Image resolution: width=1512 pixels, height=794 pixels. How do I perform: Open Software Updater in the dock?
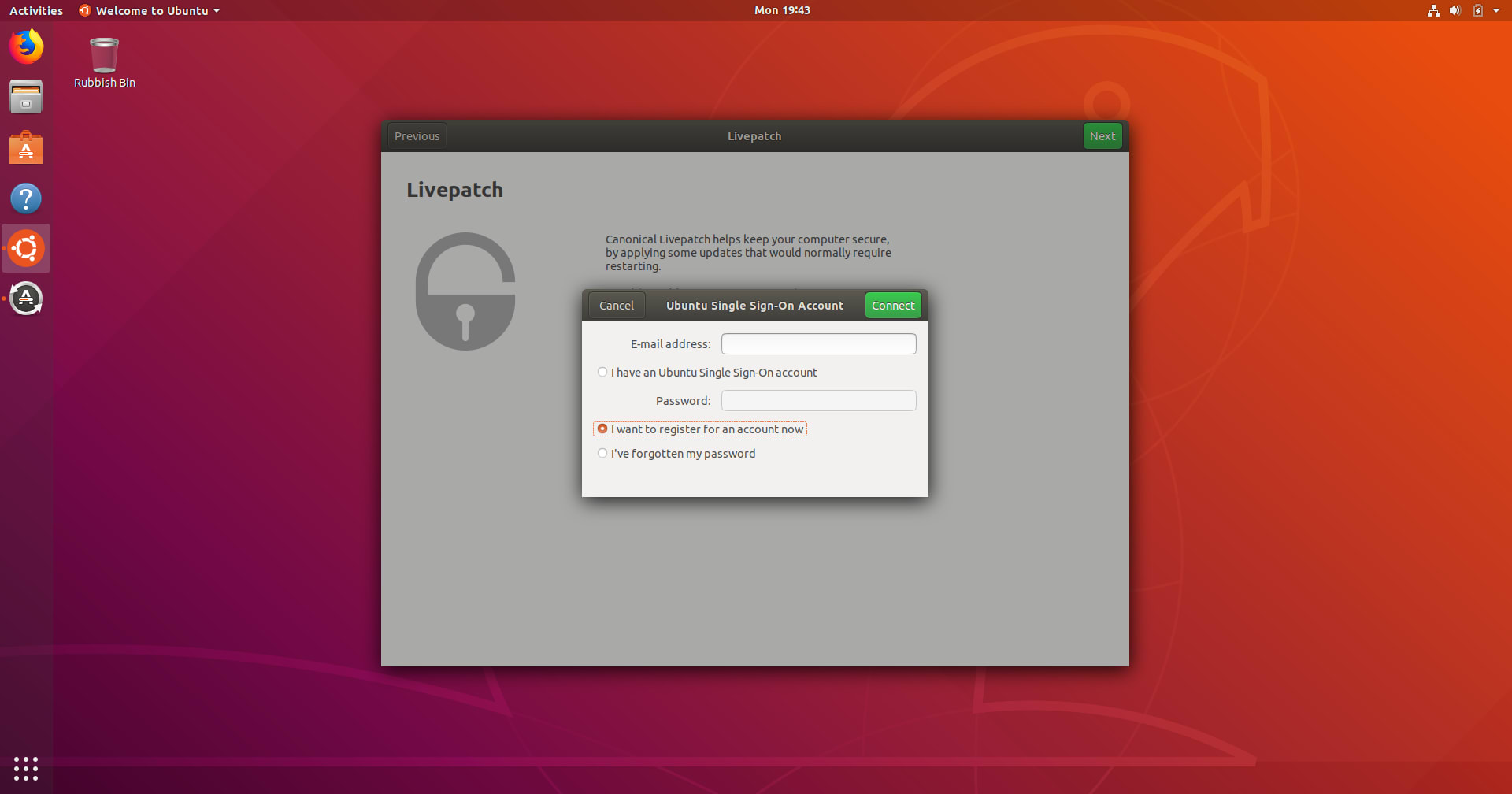(x=26, y=299)
